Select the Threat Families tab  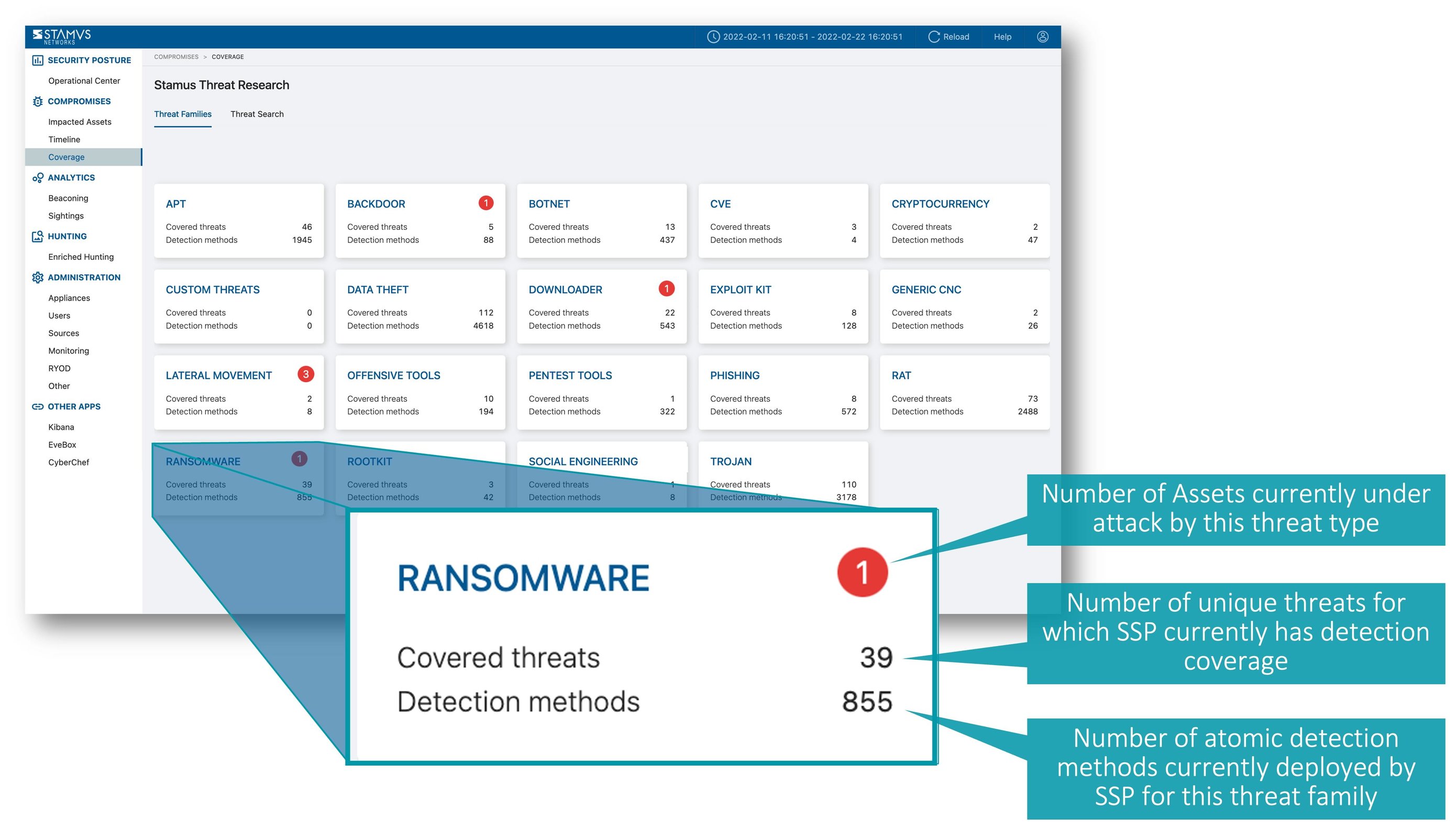tap(182, 114)
